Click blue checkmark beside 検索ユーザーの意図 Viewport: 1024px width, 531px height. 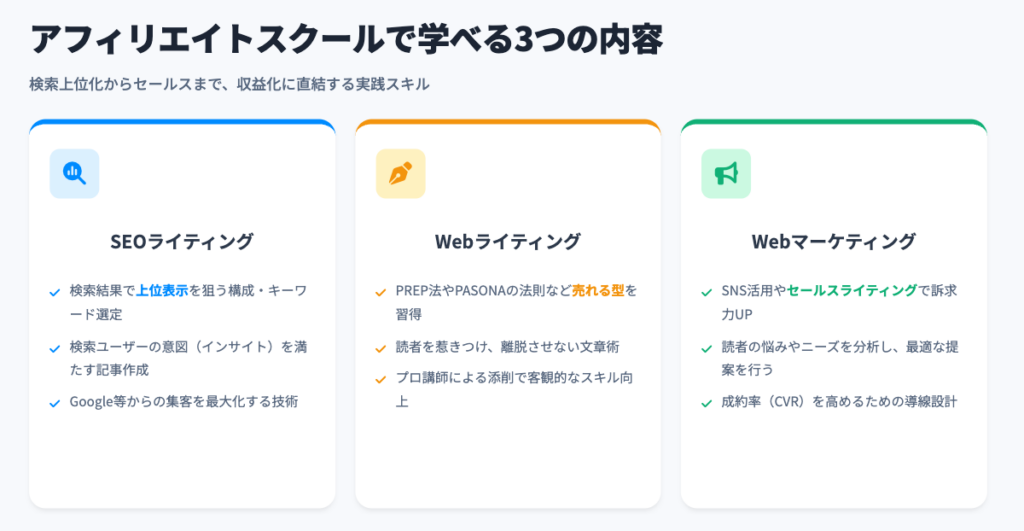[55, 349]
